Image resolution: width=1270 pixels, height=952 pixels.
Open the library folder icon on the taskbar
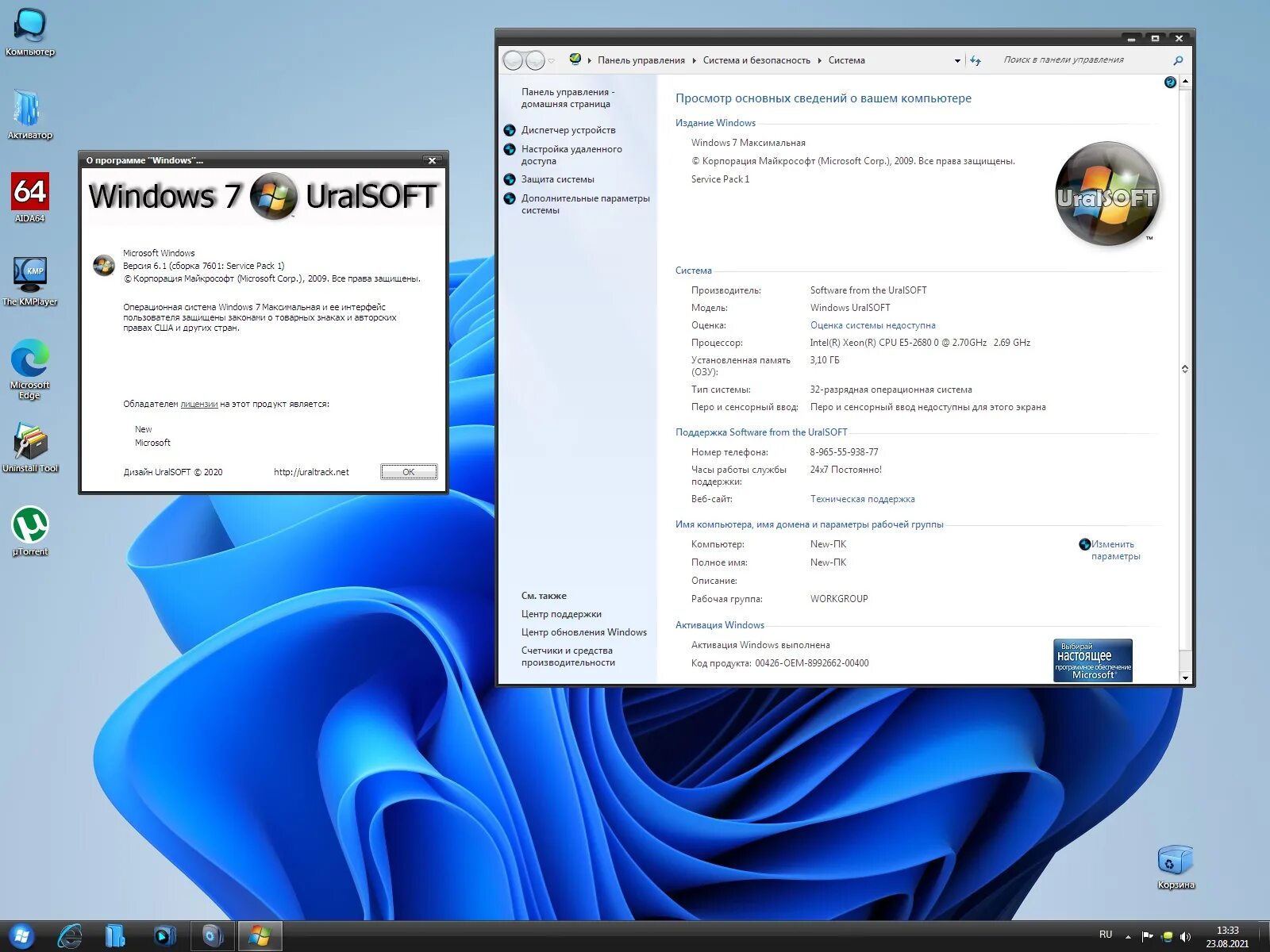tap(116, 936)
